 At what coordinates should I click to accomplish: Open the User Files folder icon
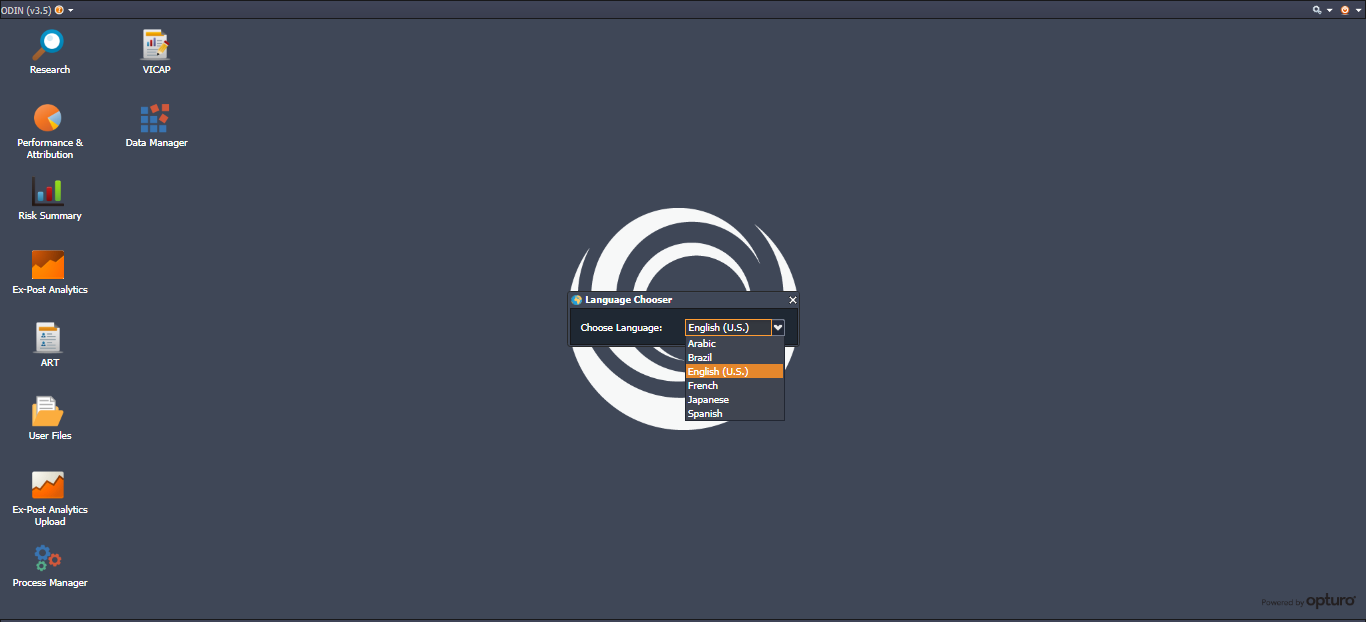(x=49, y=412)
